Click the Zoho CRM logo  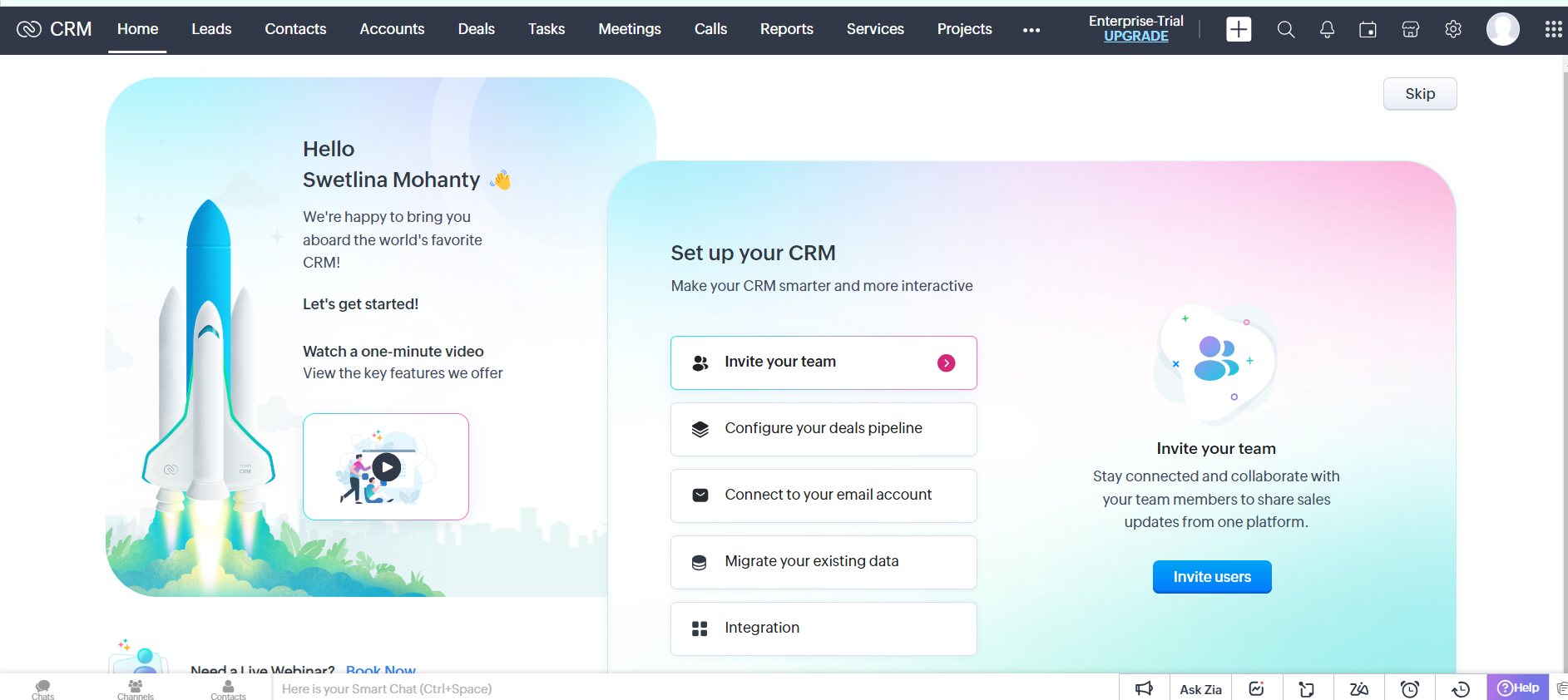pyautogui.click(x=54, y=29)
